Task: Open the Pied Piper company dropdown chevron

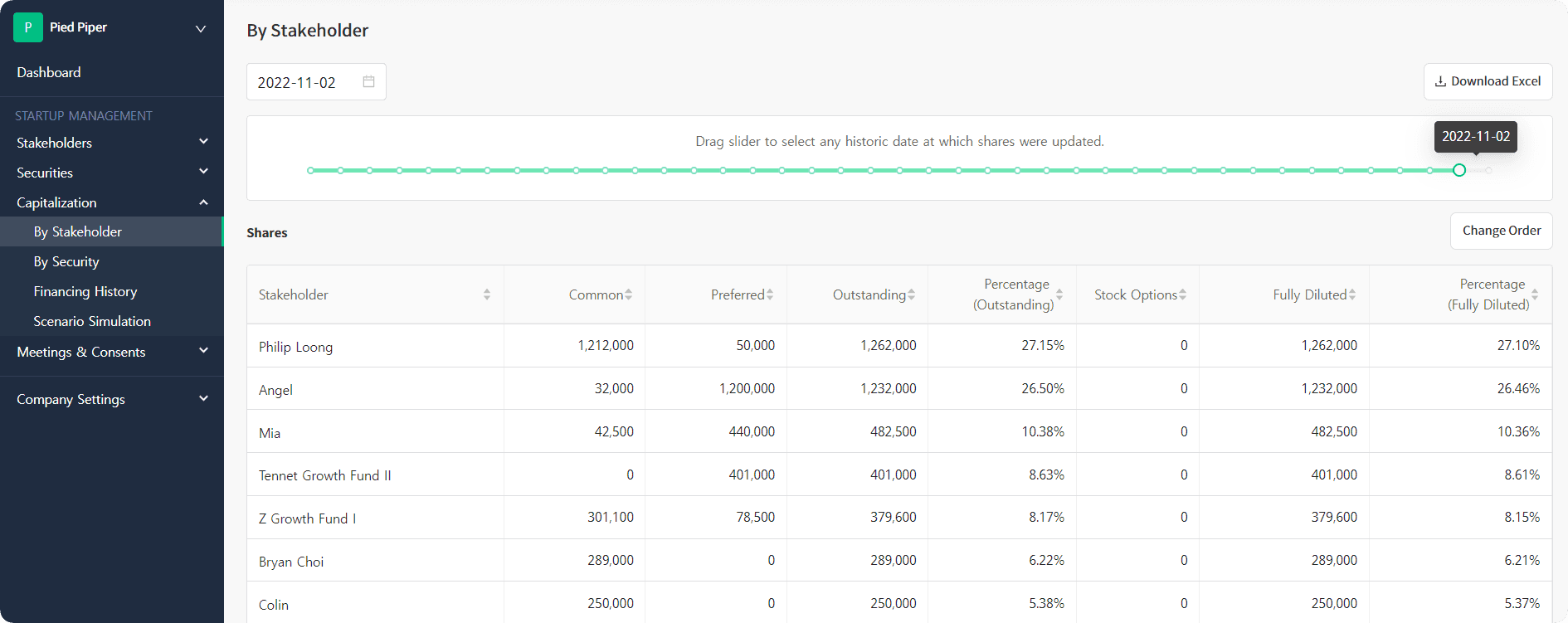Action: pos(200,28)
